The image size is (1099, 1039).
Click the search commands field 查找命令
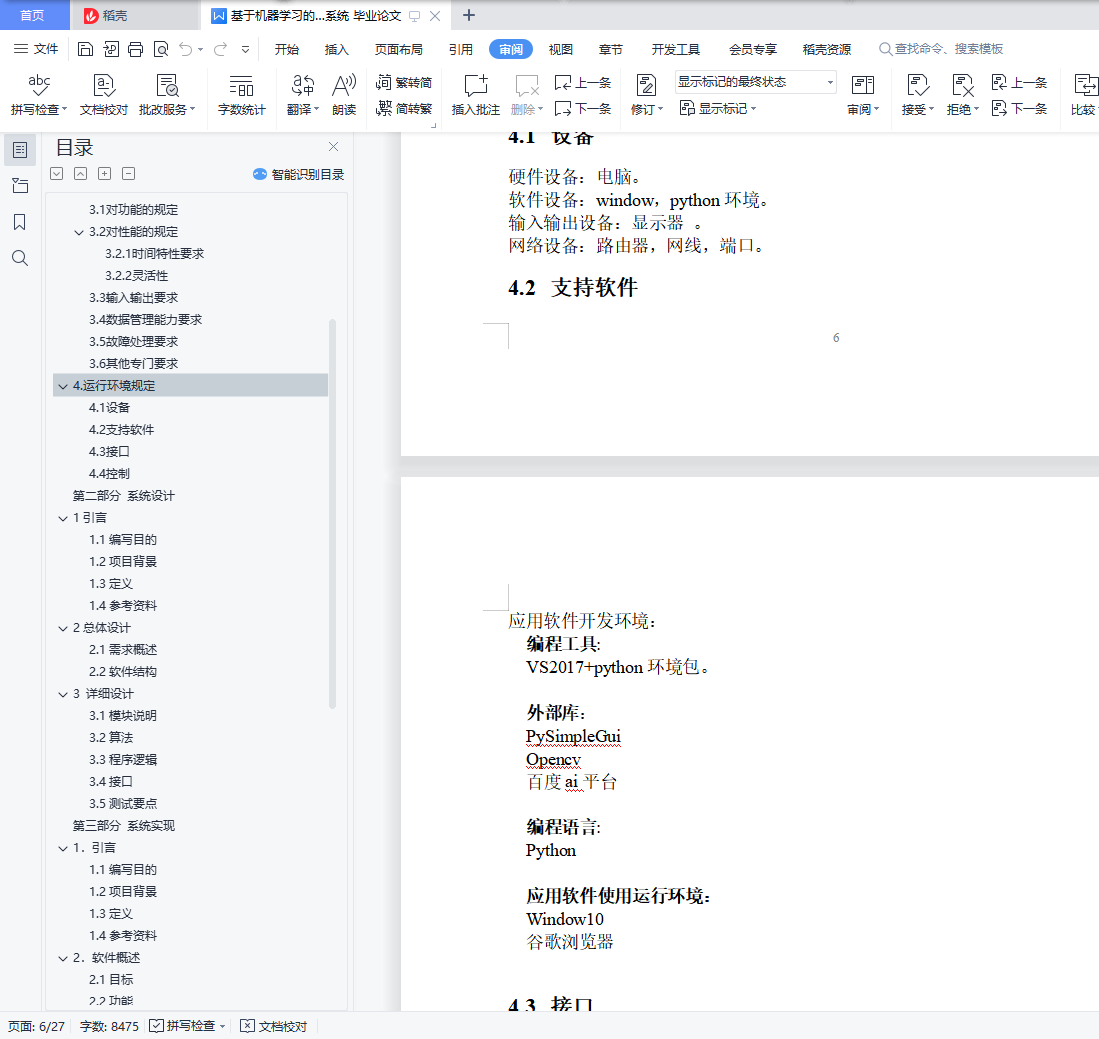pos(941,49)
